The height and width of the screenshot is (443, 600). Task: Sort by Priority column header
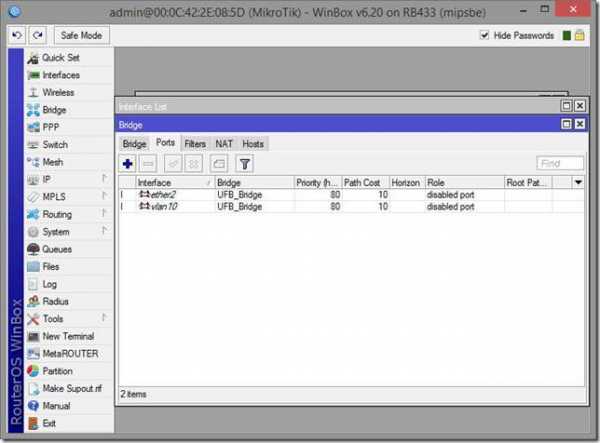pyautogui.click(x=318, y=183)
